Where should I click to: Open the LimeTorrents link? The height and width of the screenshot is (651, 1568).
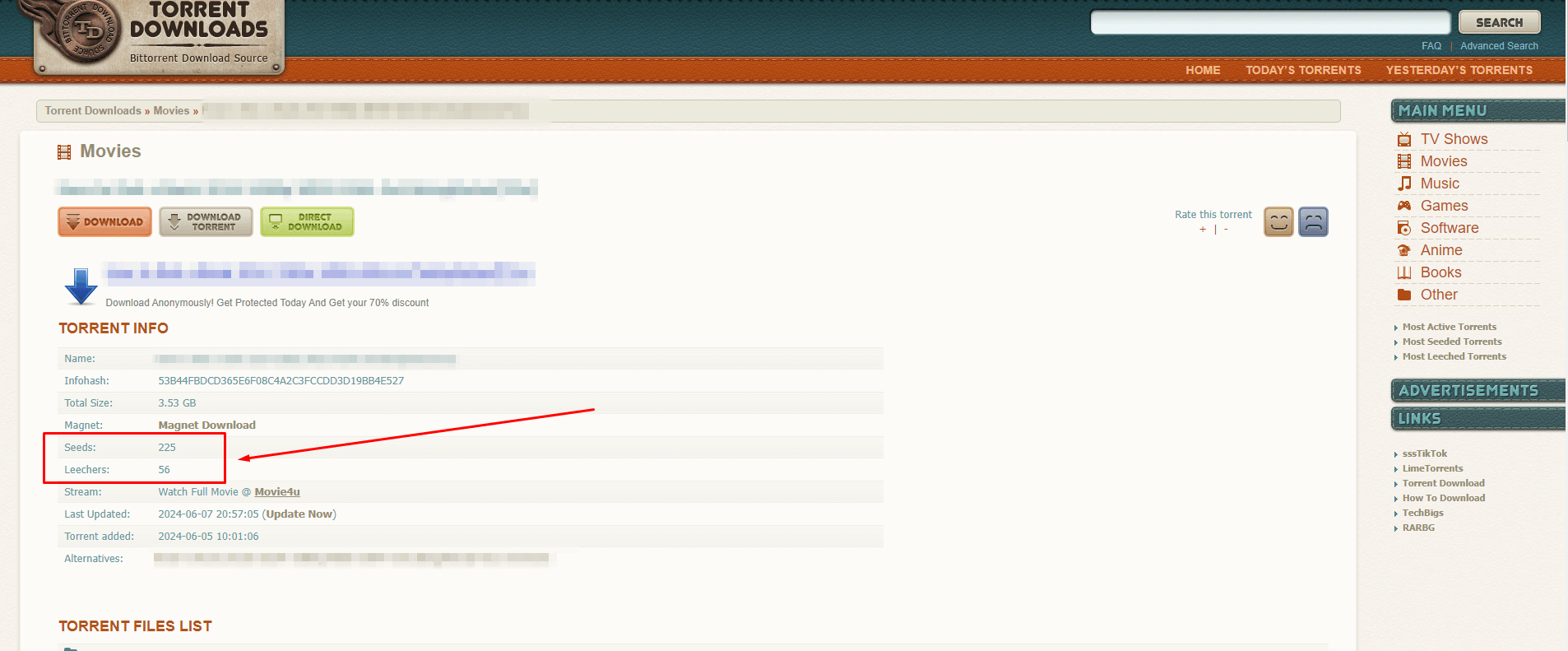coord(1432,468)
